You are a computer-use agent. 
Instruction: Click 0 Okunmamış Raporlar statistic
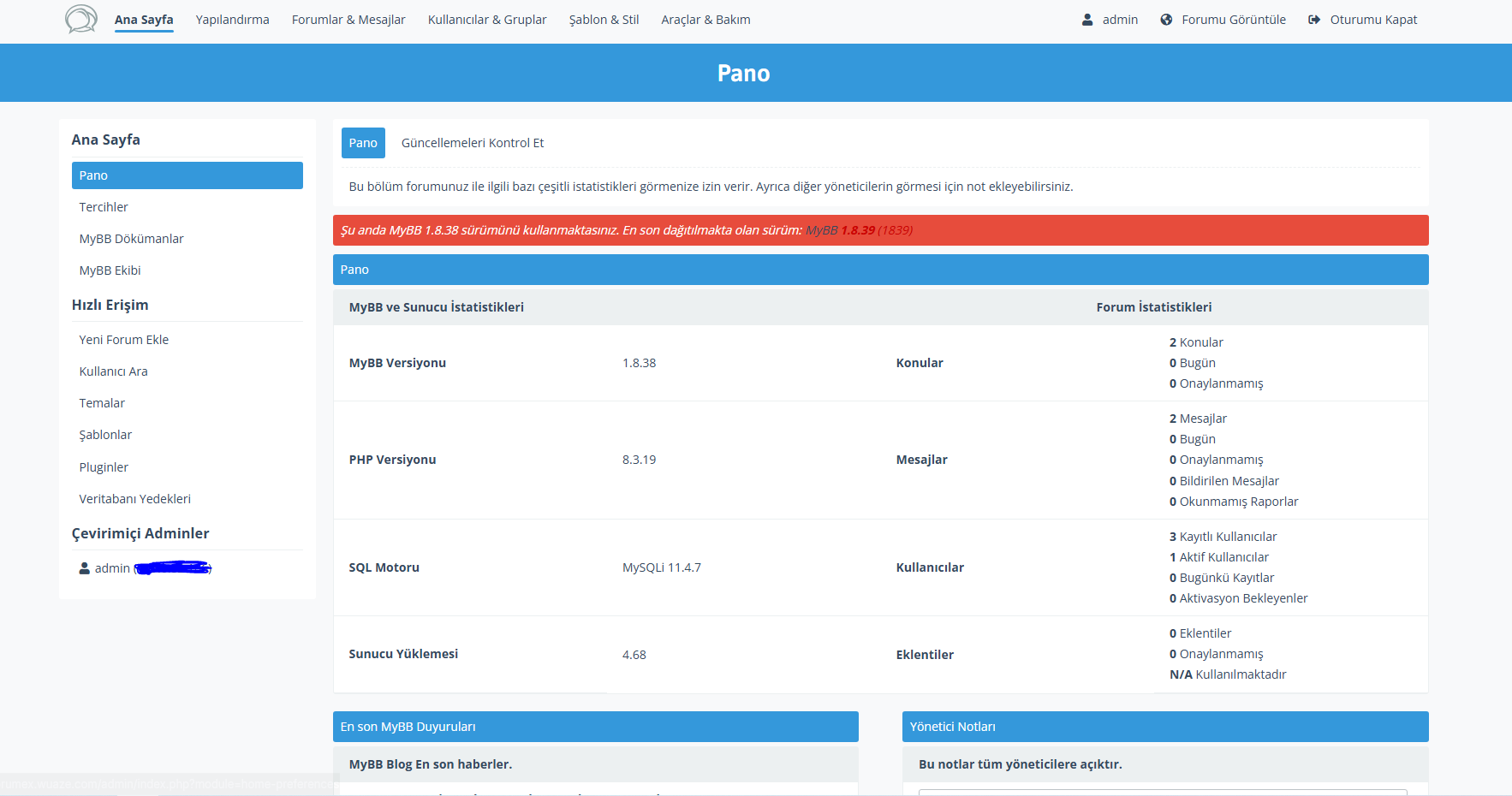[1234, 502]
